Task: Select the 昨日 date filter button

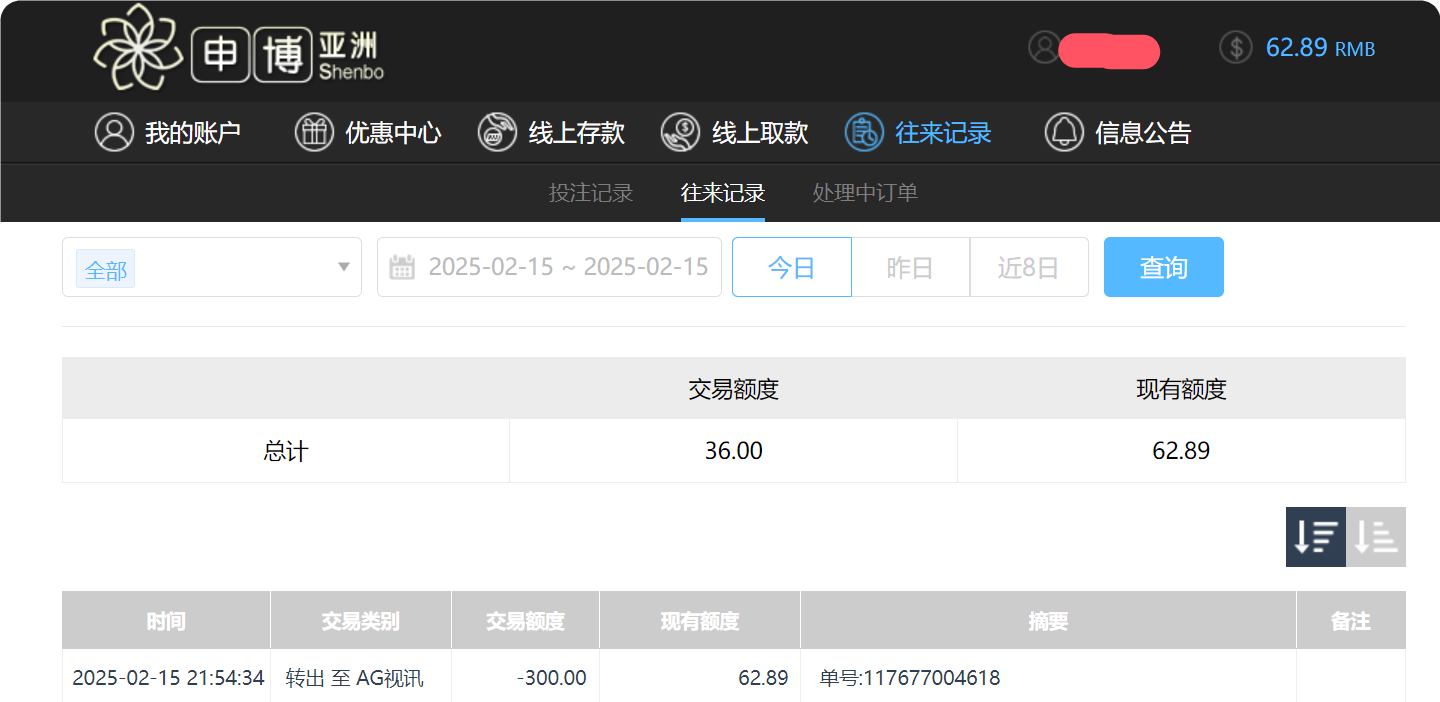Action: (910, 267)
